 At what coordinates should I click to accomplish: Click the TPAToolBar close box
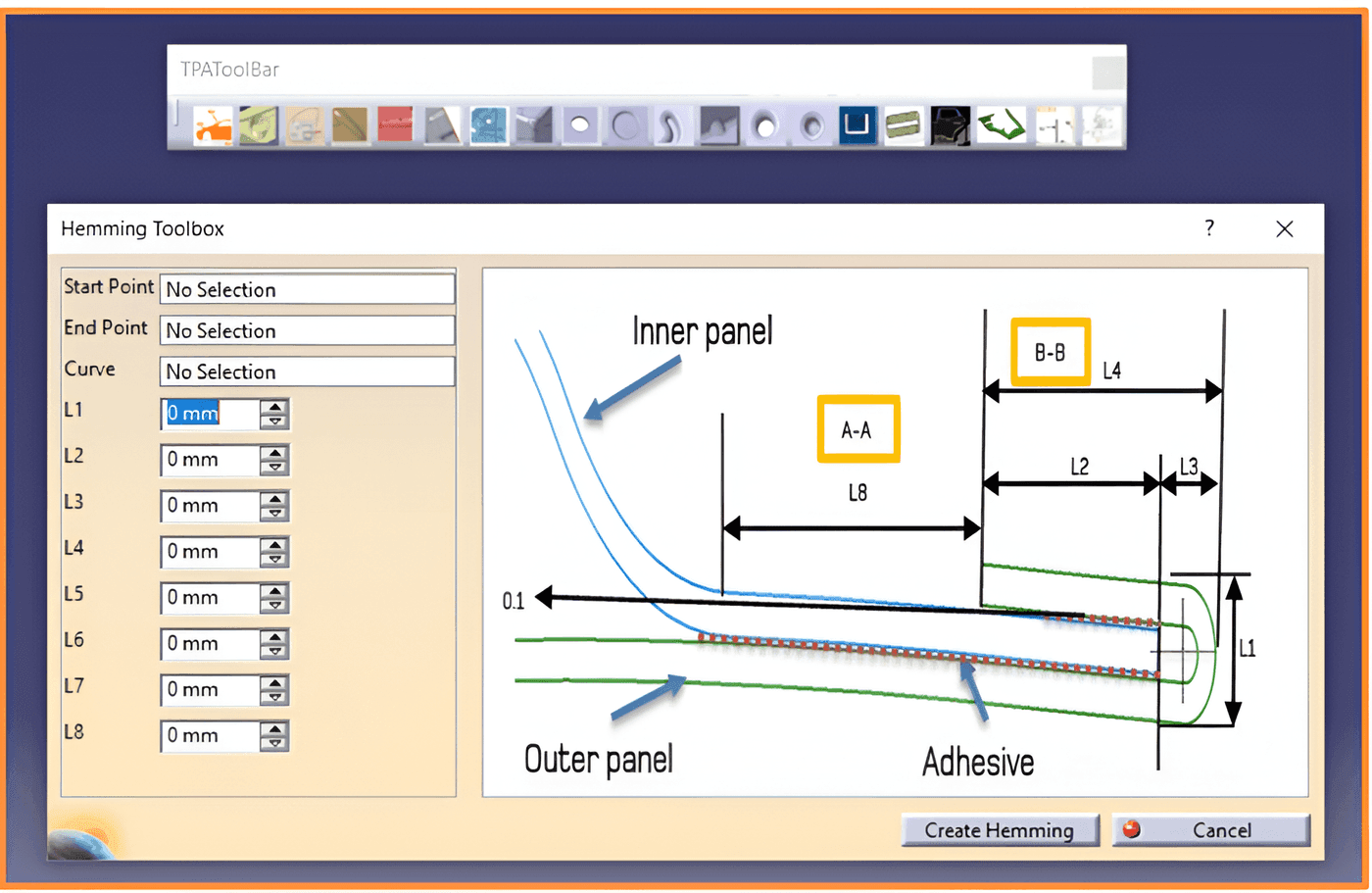(1108, 72)
